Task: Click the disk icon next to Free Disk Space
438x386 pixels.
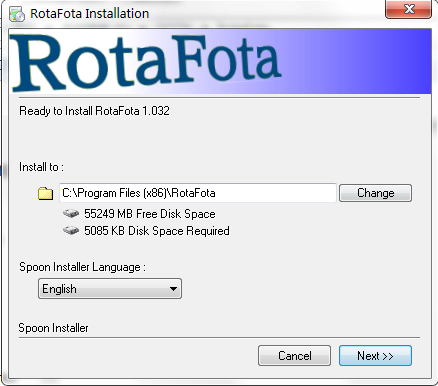Action: click(x=71, y=213)
